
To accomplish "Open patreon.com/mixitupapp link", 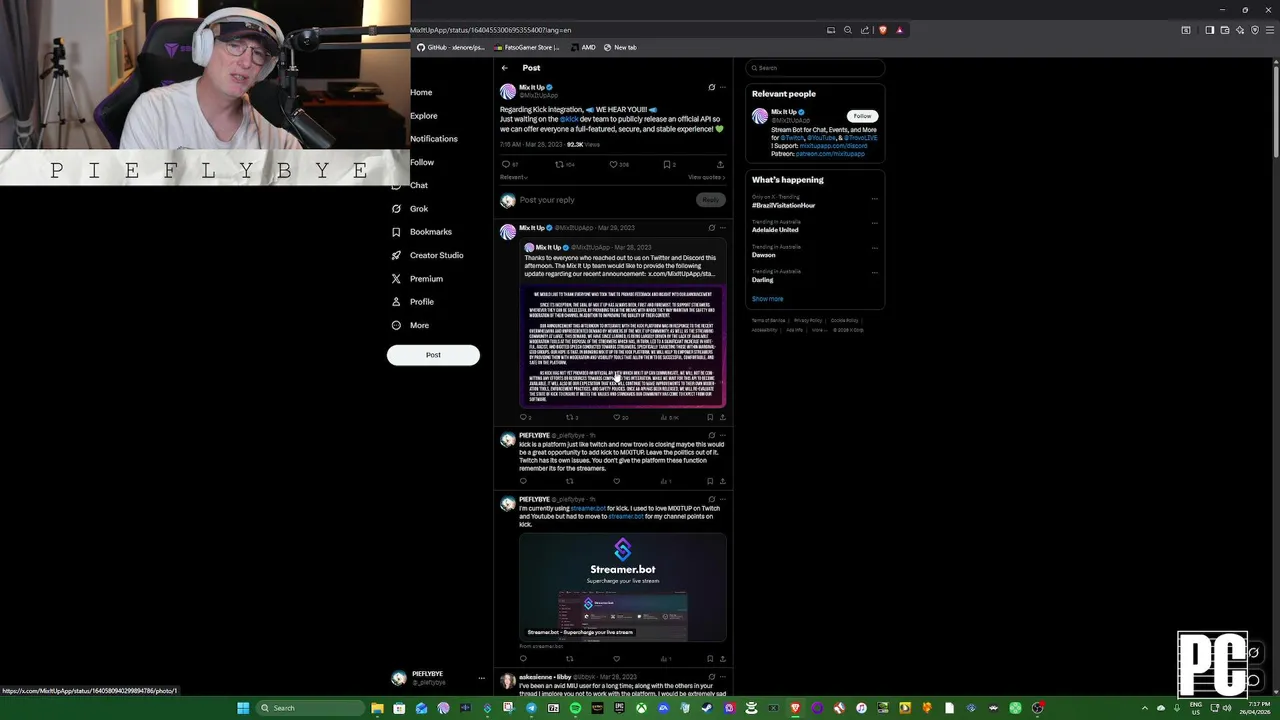I will click(832, 154).
